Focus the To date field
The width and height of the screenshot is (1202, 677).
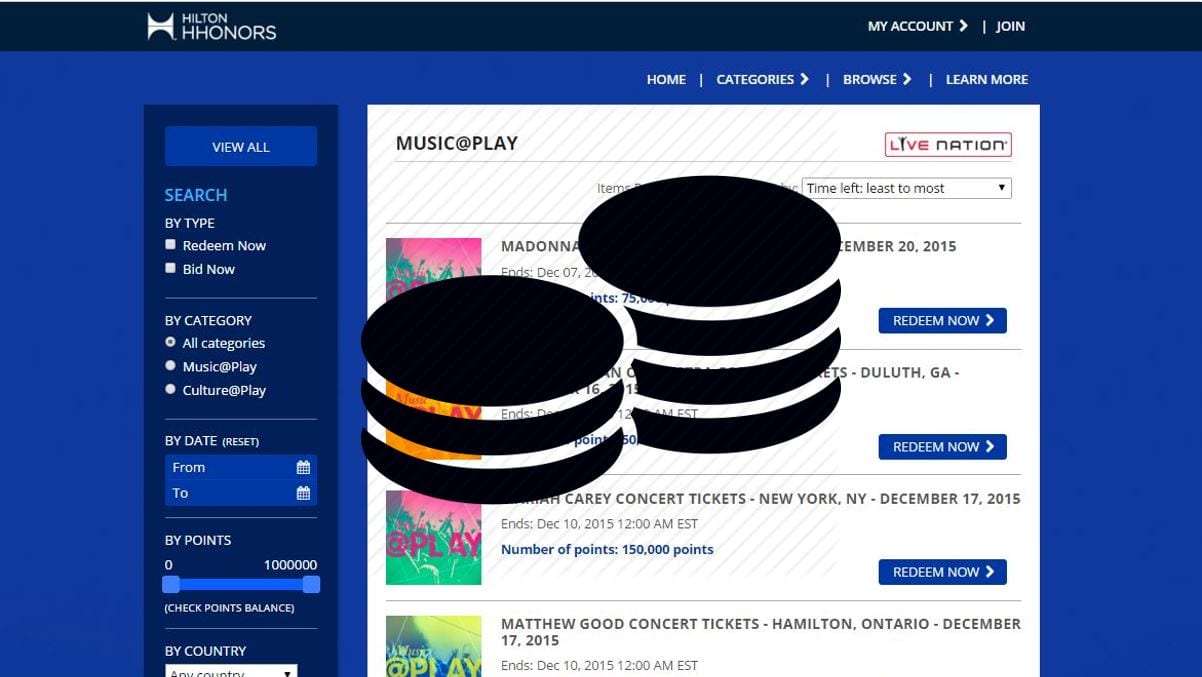[241, 493]
